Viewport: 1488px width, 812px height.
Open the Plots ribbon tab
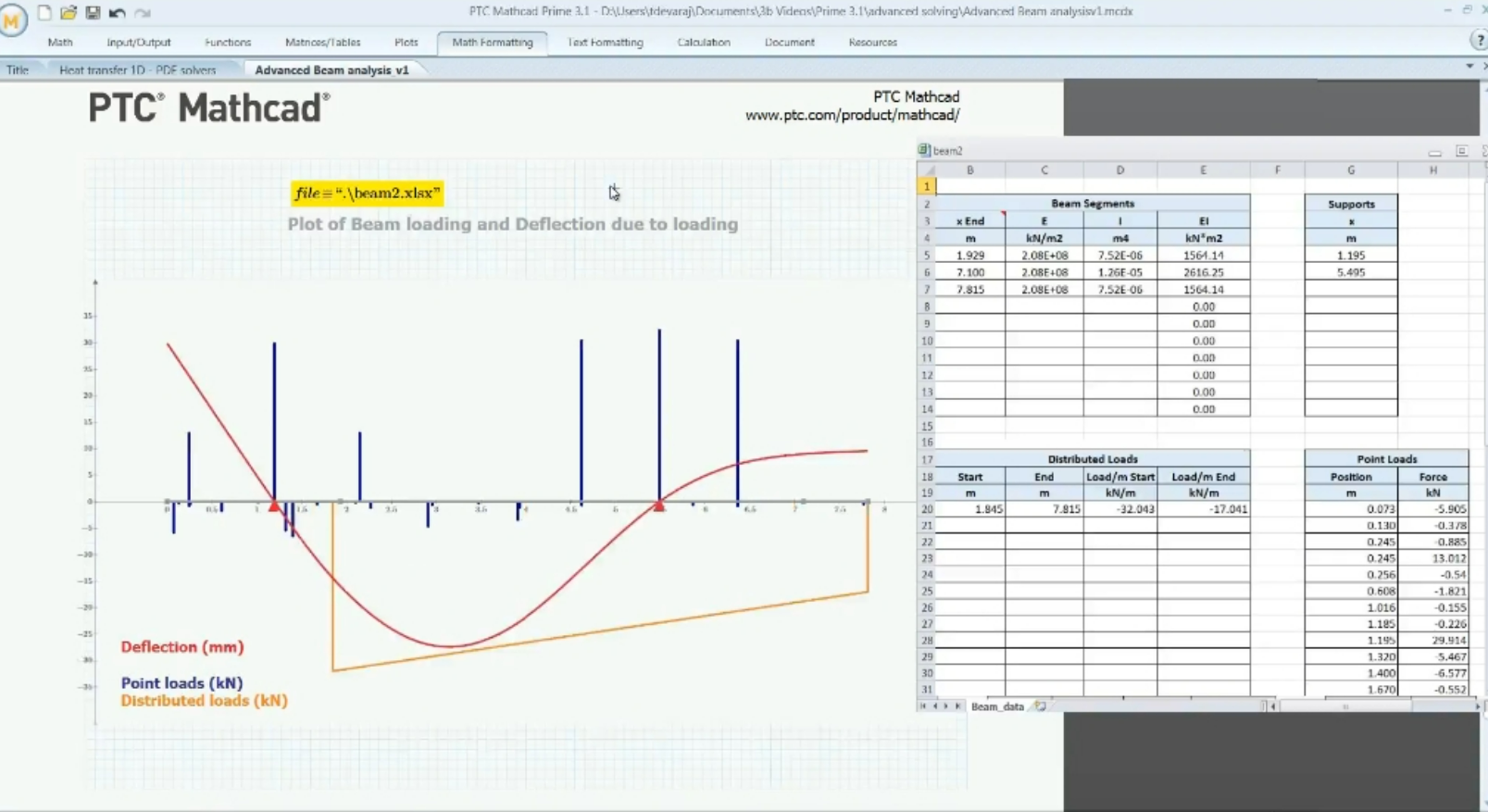[406, 43]
